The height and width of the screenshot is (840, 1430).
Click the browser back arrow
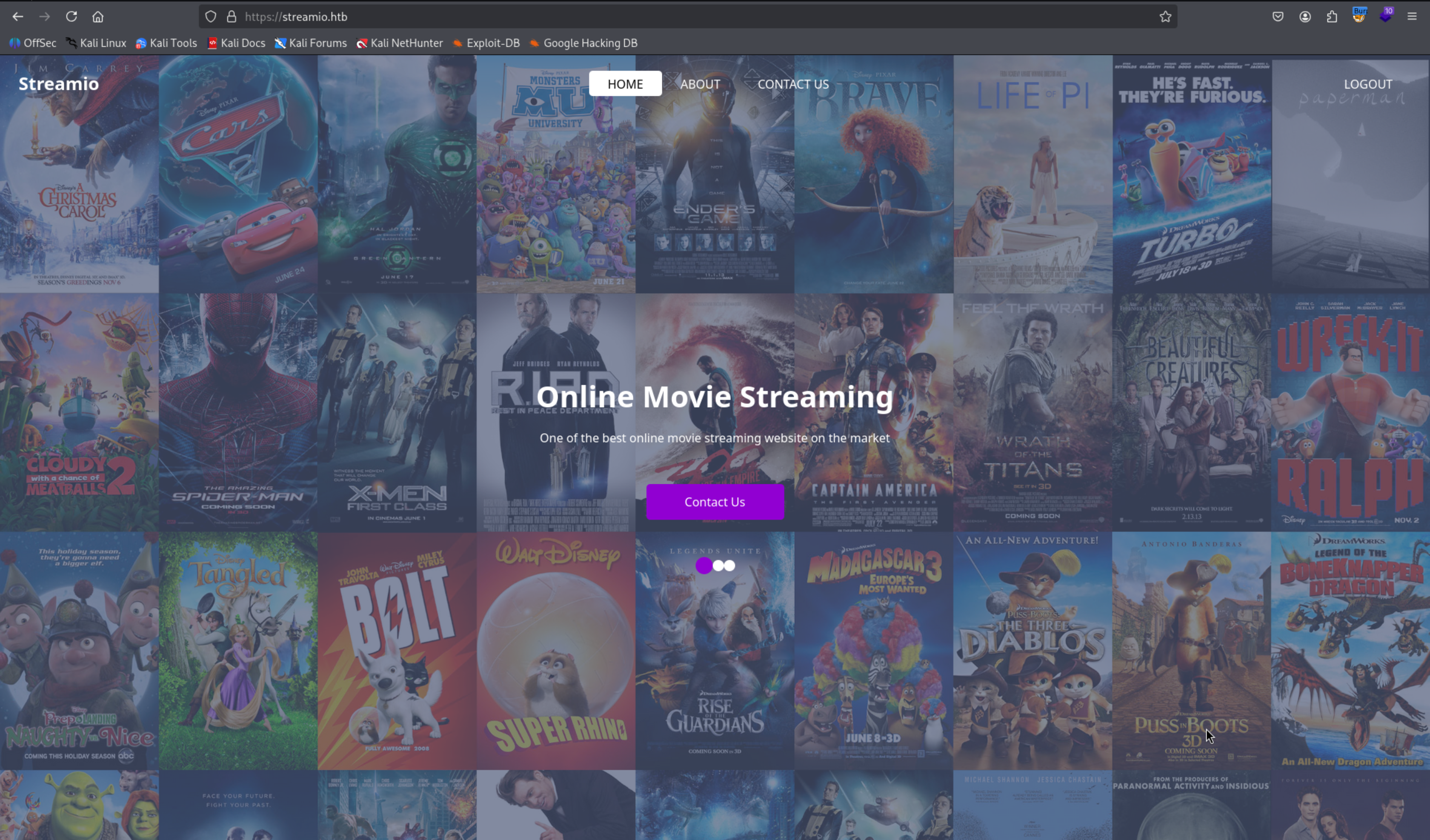17,17
